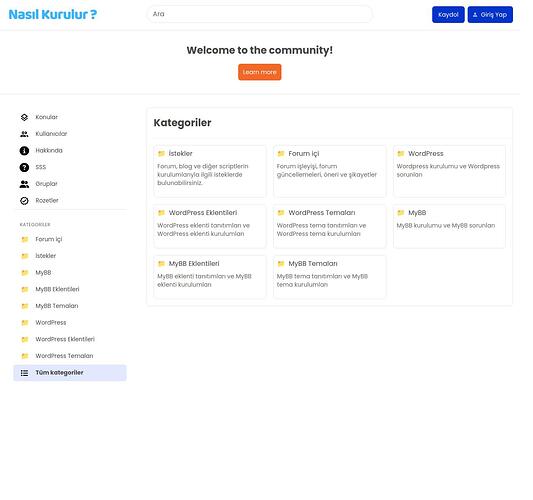Click the Kategoriler heading
This screenshot has width=533, height=500.
182,123
